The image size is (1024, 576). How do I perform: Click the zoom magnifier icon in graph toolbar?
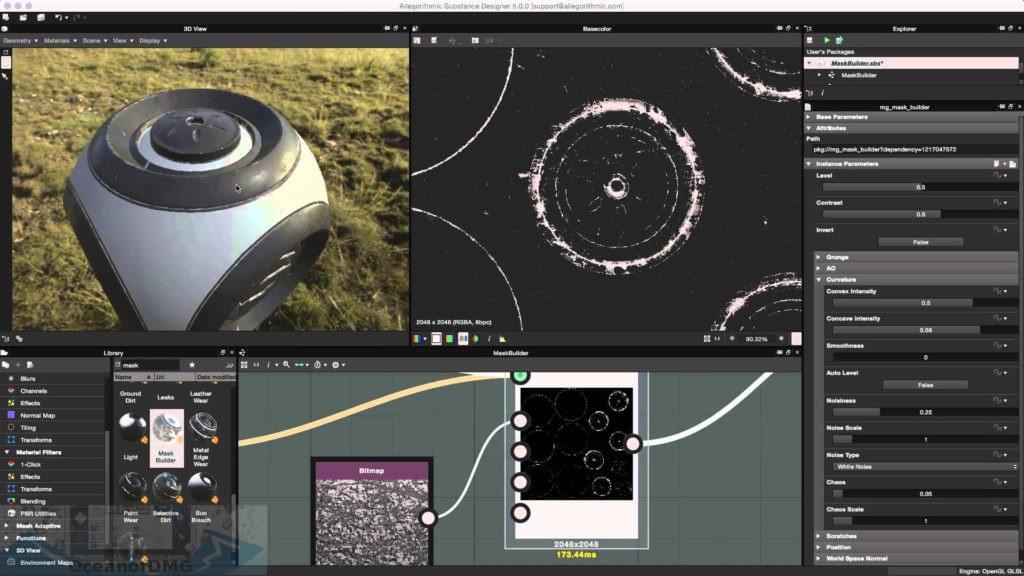(x=286, y=365)
